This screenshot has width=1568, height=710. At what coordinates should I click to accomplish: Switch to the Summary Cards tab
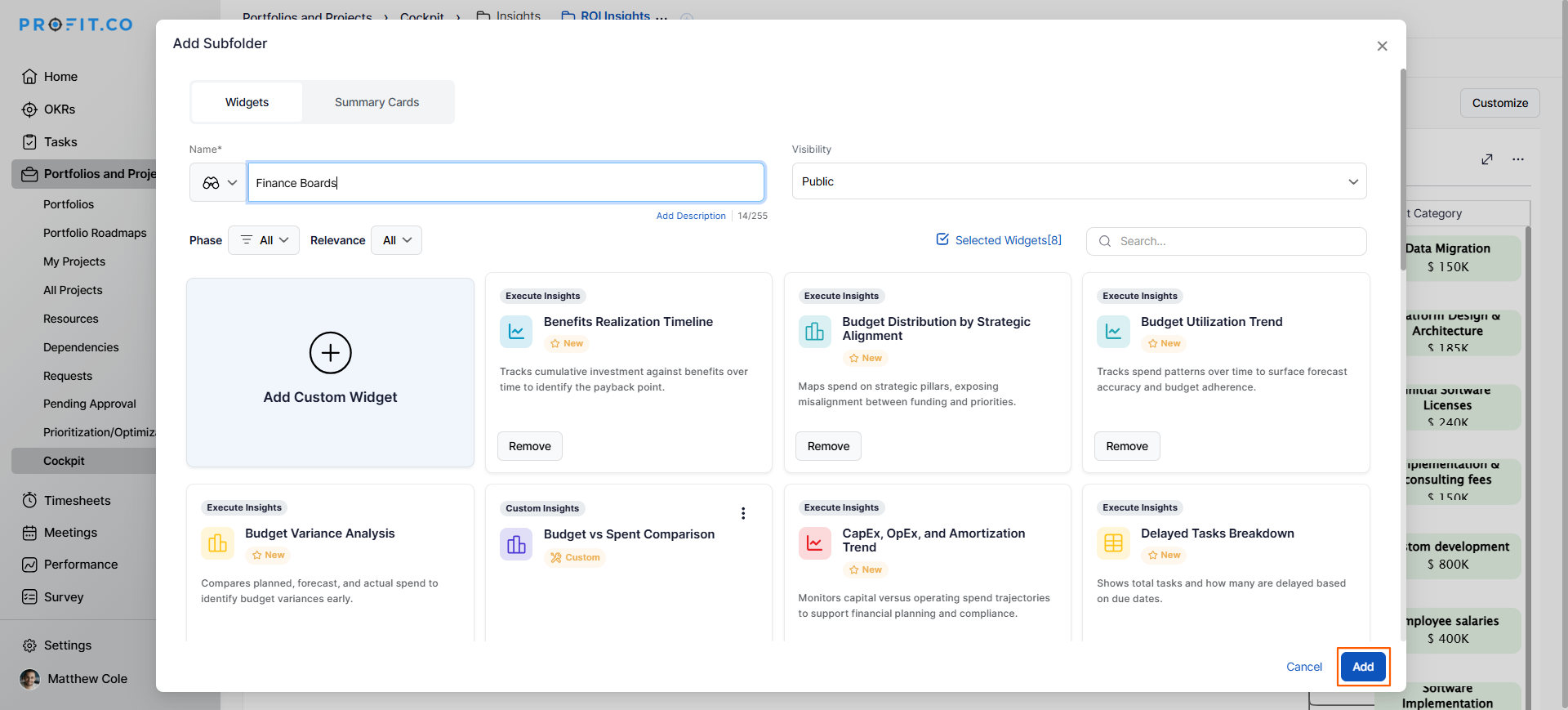[x=376, y=102]
